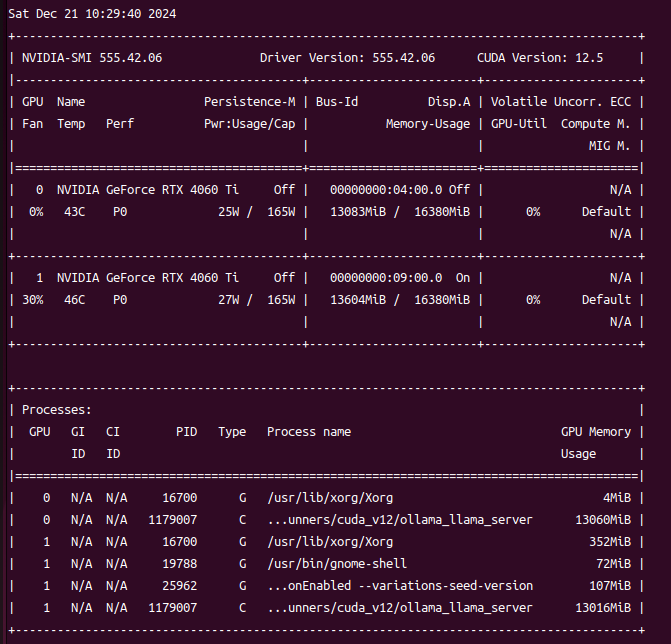The width and height of the screenshot is (671, 644).
Task: Click the Memory-Usage column header
Action: point(427,124)
